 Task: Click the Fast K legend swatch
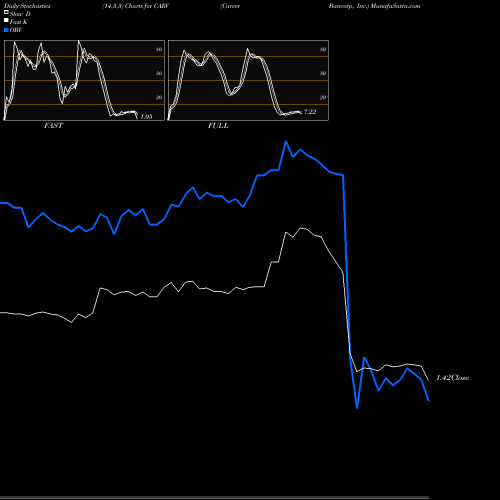[x=6, y=21]
